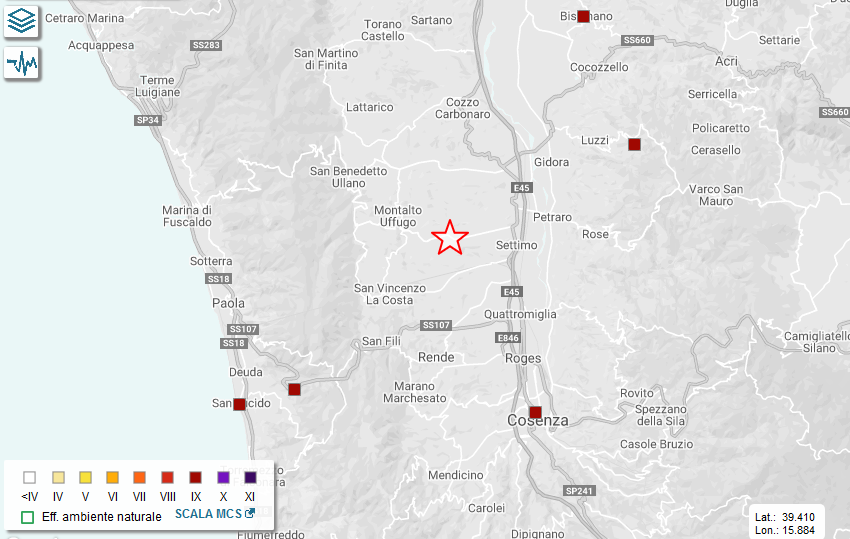Click the intensity square at San Lucido
Image resolution: width=850 pixels, height=539 pixels.
pos(239,404)
